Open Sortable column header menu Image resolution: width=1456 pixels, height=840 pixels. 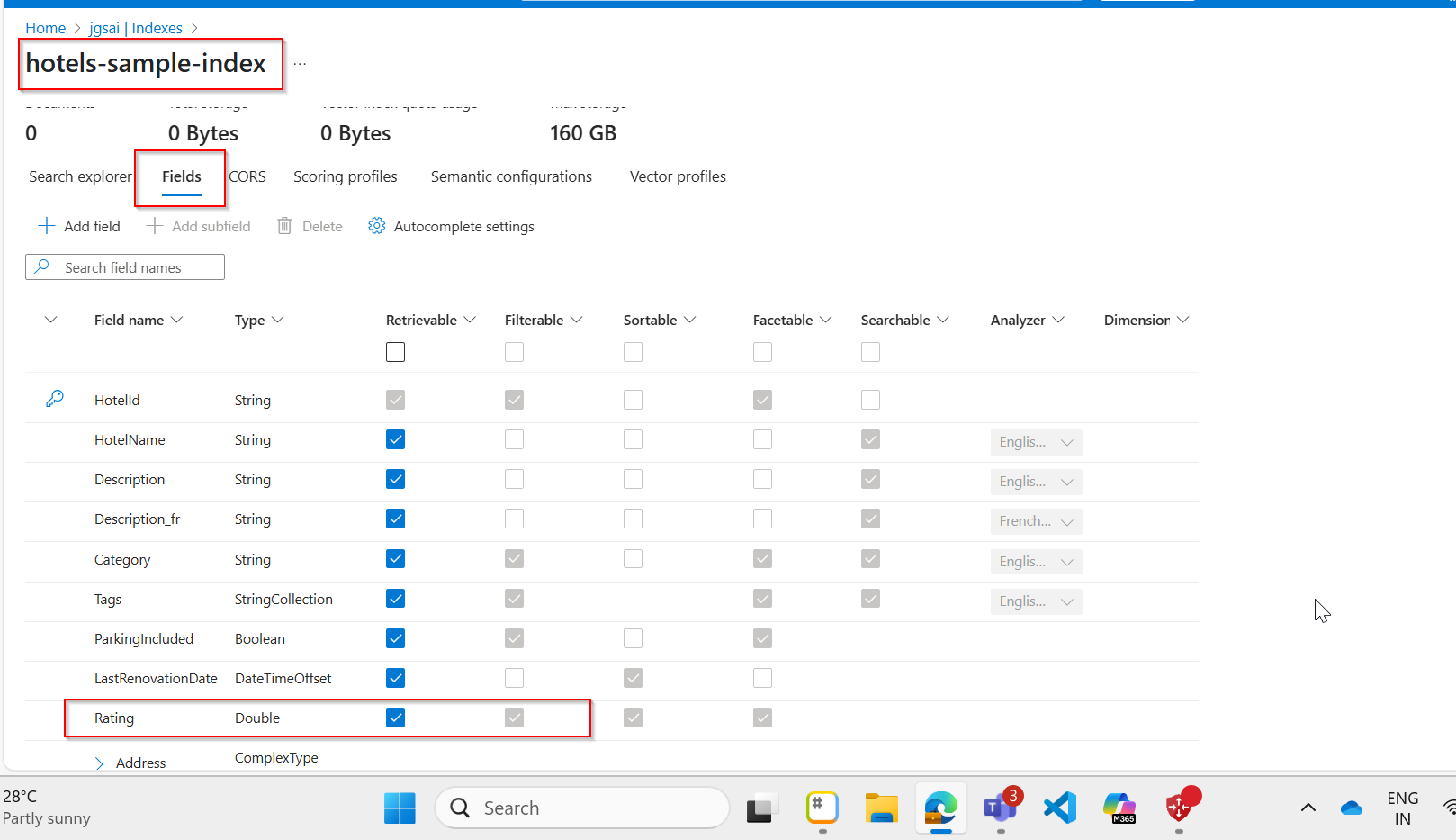coord(690,320)
